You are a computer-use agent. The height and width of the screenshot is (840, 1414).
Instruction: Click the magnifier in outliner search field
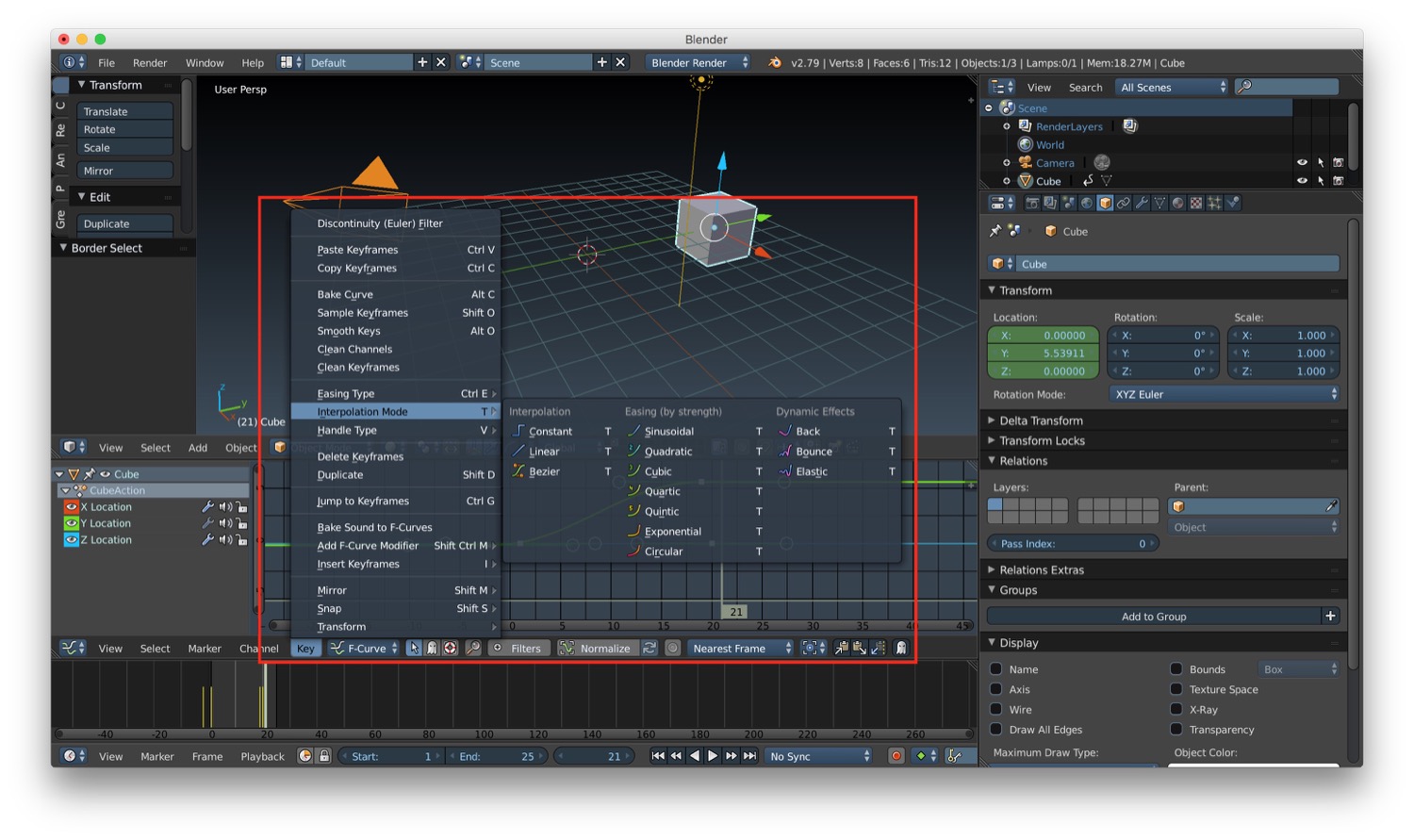tap(1244, 87)
